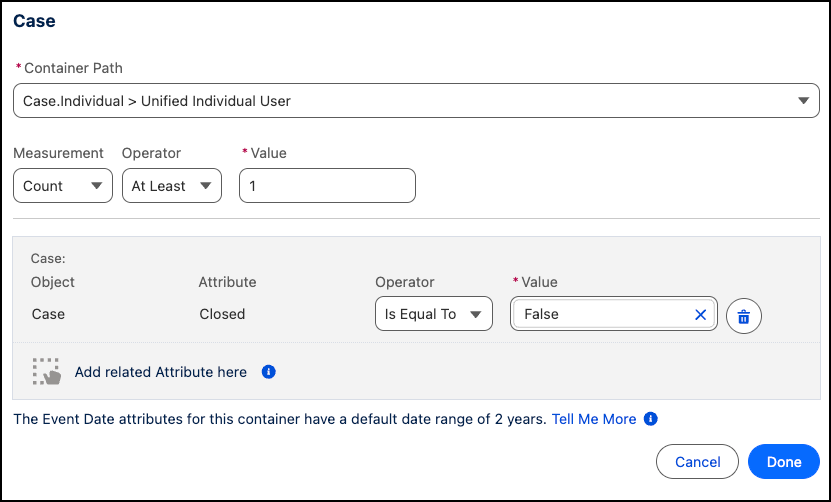The image size is (831, 502).
Task: Expand the Is Equal To operator dropdown
Action: 433,314
